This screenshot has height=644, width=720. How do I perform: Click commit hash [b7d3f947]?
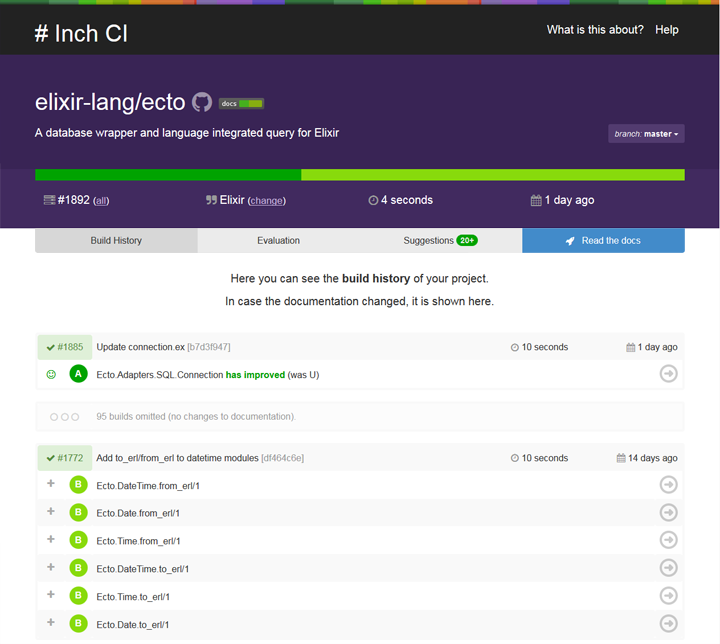click(209, 347)
